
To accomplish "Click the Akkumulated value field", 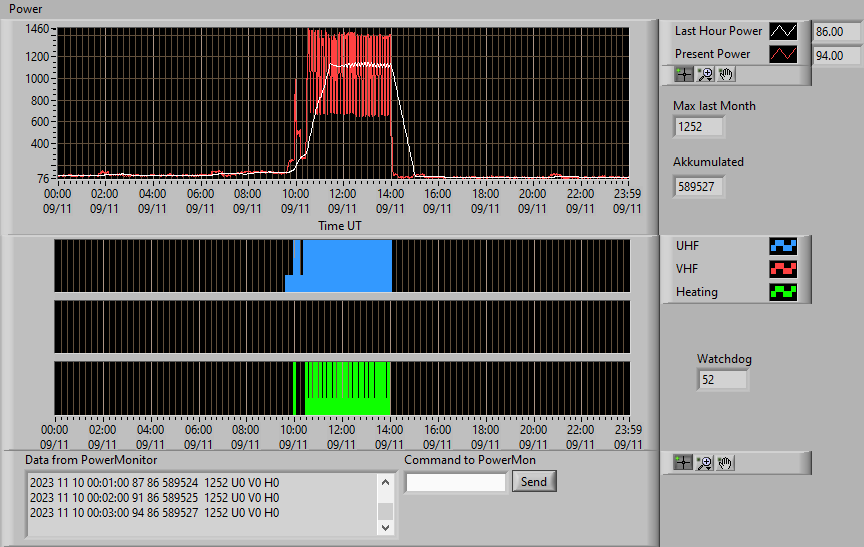I will [698, 187].
